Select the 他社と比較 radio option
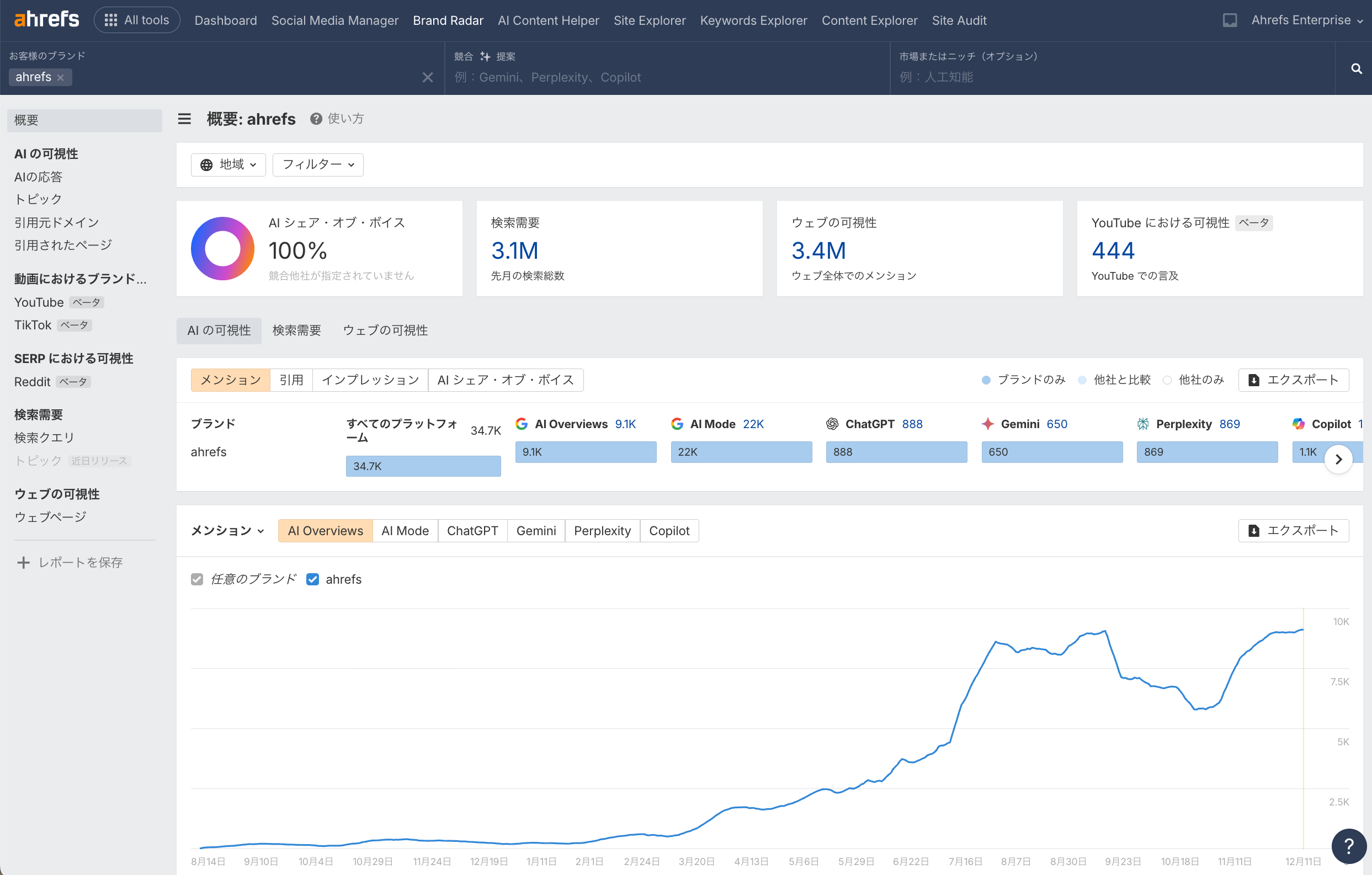Screen dimensions: 1372x875 [1083, 380]
